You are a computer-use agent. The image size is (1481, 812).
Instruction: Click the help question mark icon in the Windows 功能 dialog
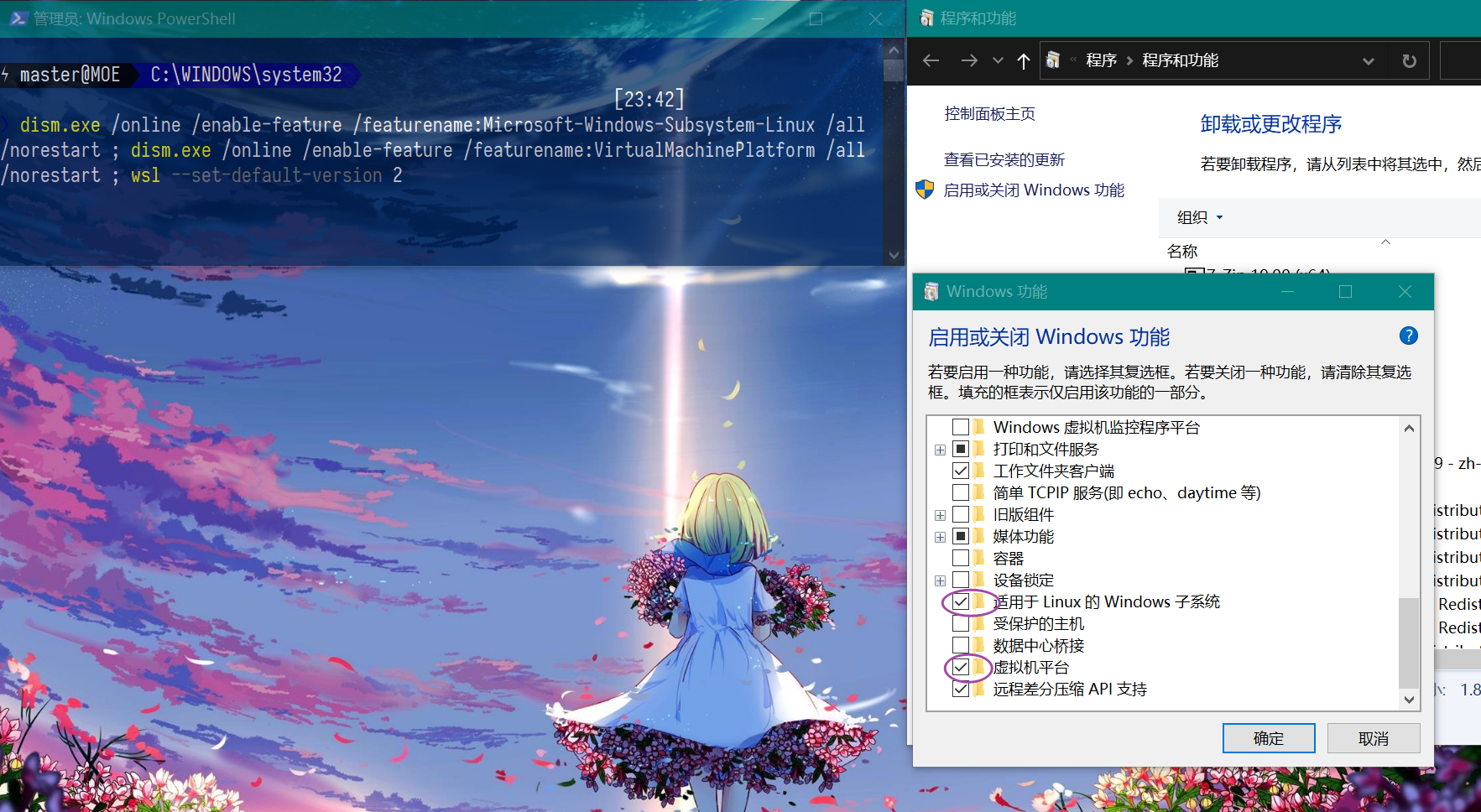pos(1409,336)
